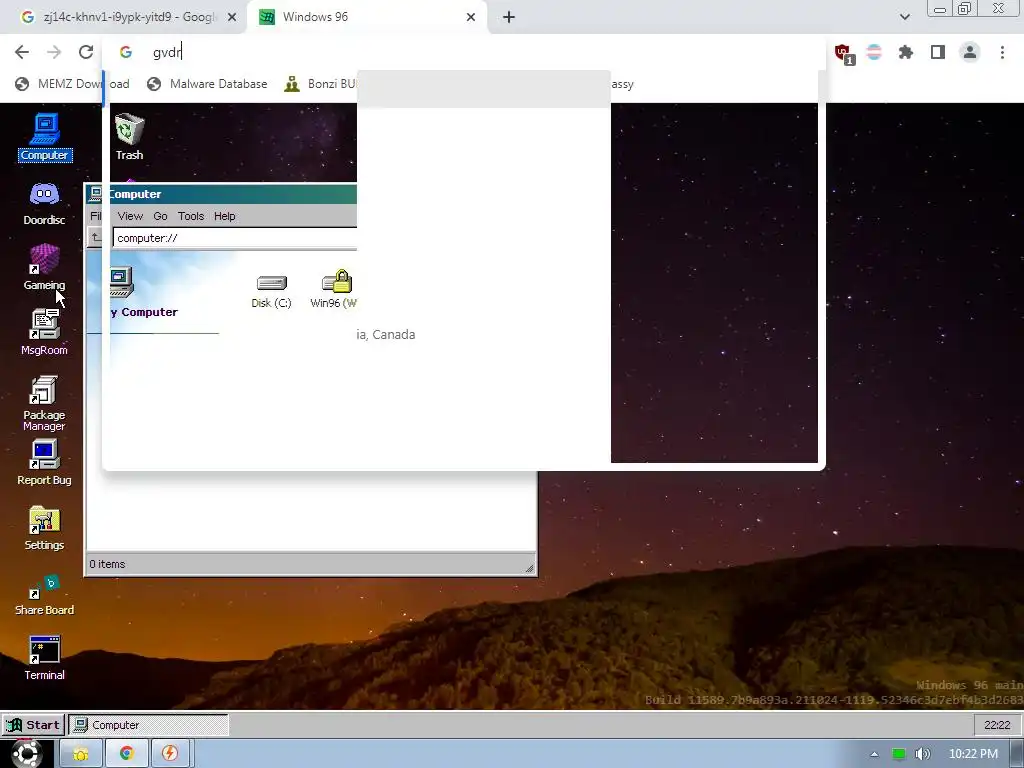Open the View menu in Computer window
Screen dimensions: 1024x768
pos(130,216)
